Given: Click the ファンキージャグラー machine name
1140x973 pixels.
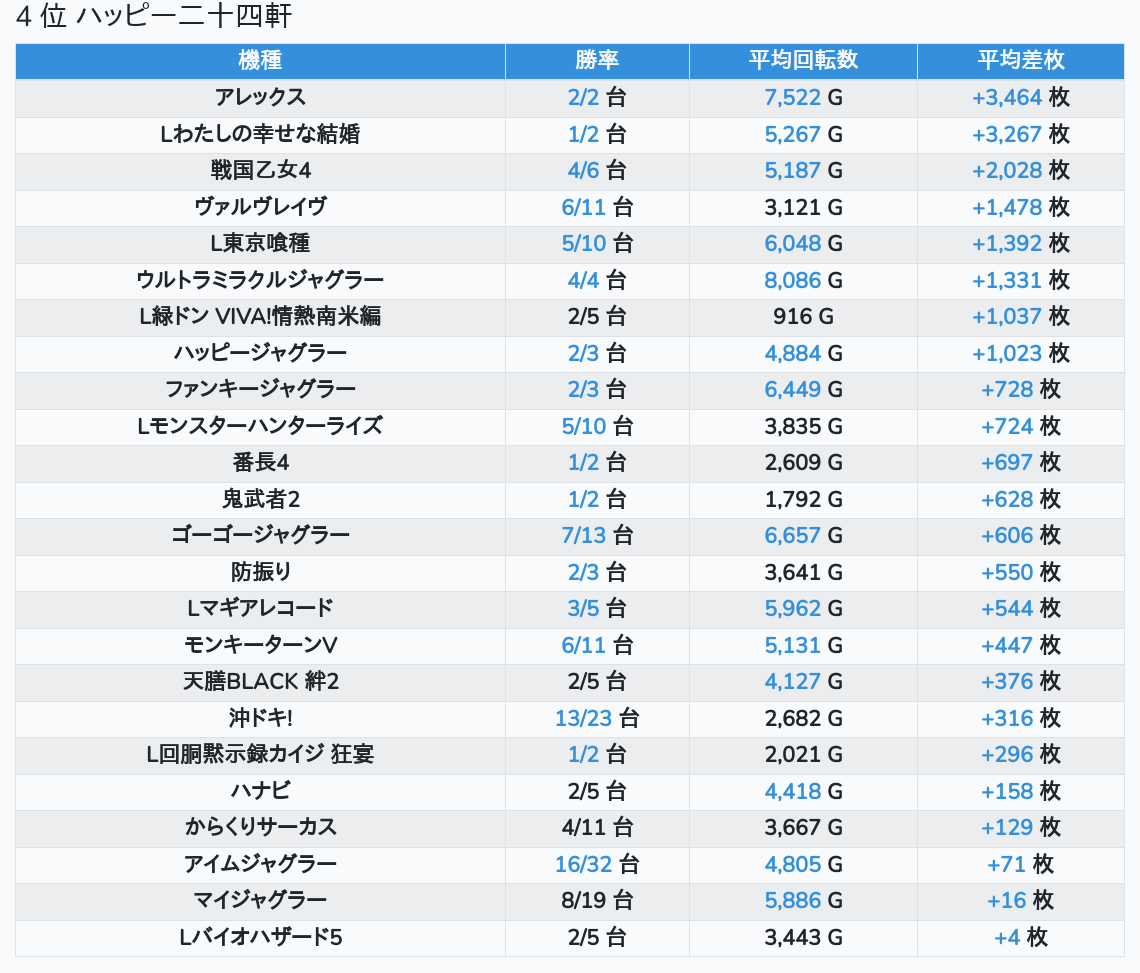Looking at the screenshot, I should pyautogui.click(x=260, y=389).
